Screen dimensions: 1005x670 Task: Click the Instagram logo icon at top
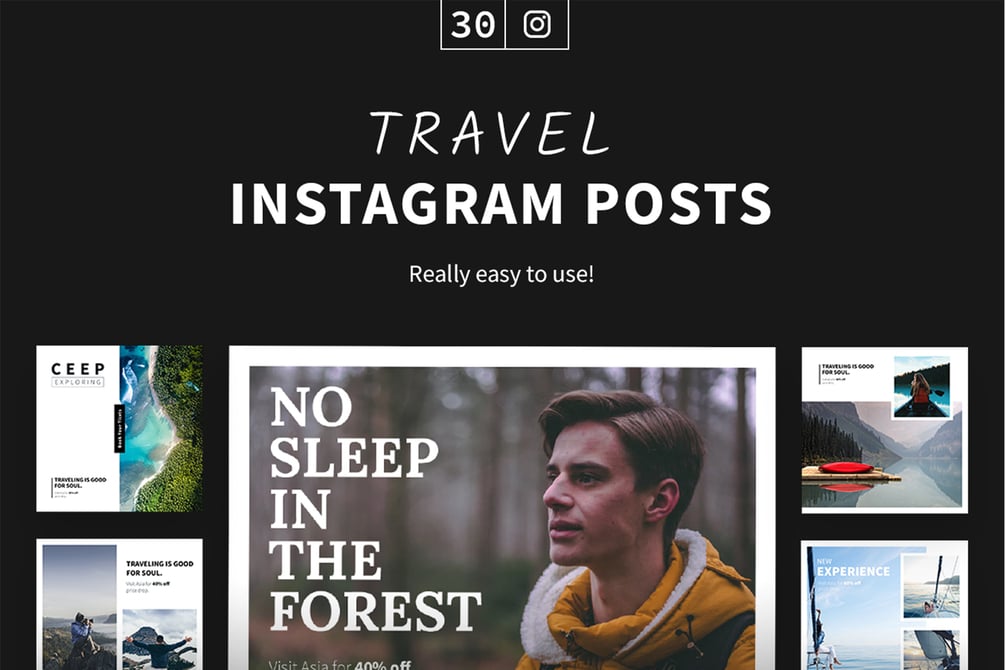coord(537,24)
